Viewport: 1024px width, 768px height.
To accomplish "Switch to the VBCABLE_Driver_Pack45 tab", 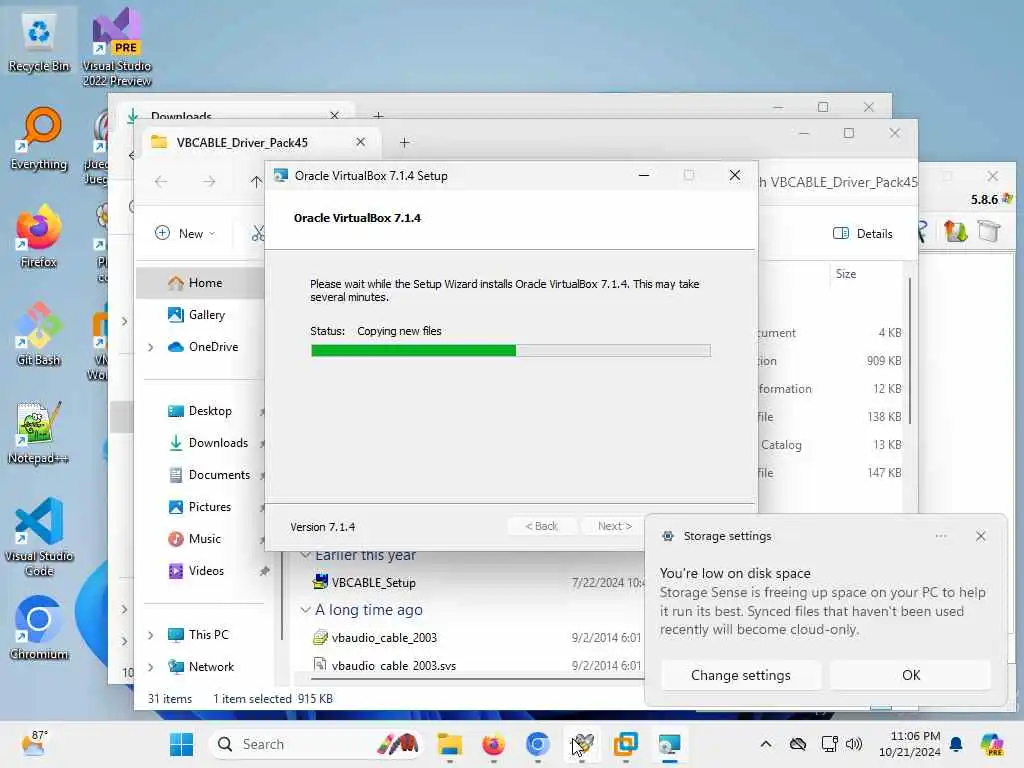I will [x=243, y=142].
